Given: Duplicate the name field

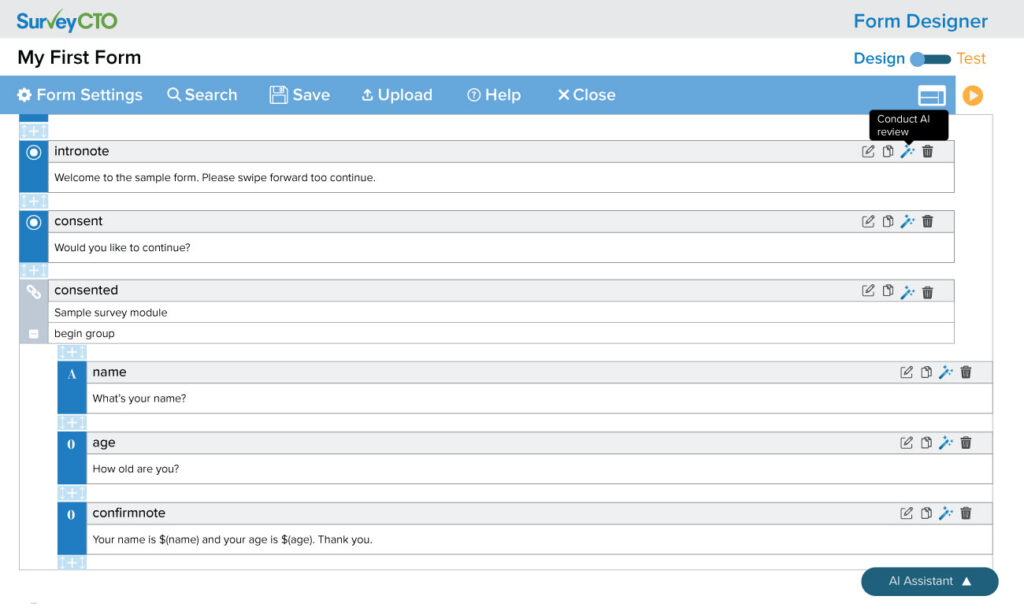Looking at the screenshot, I should (x=926, y=371).
